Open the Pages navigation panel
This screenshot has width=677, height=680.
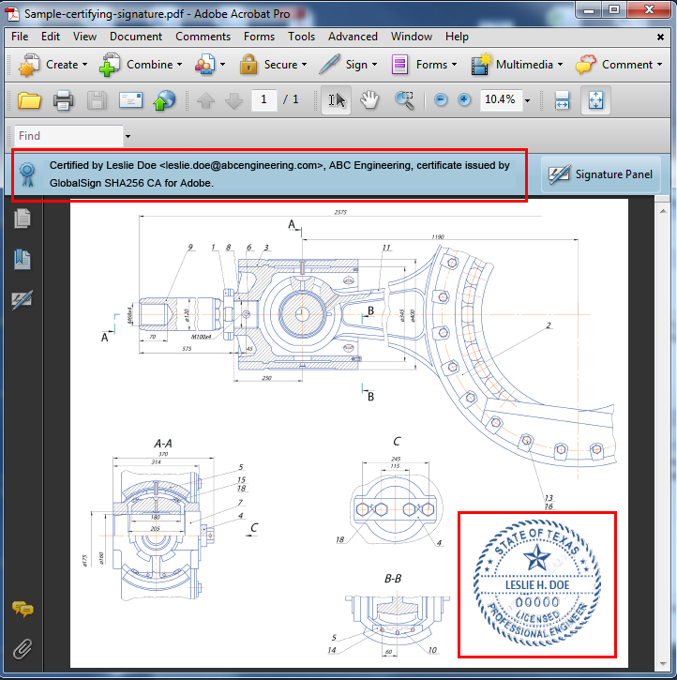22,219
